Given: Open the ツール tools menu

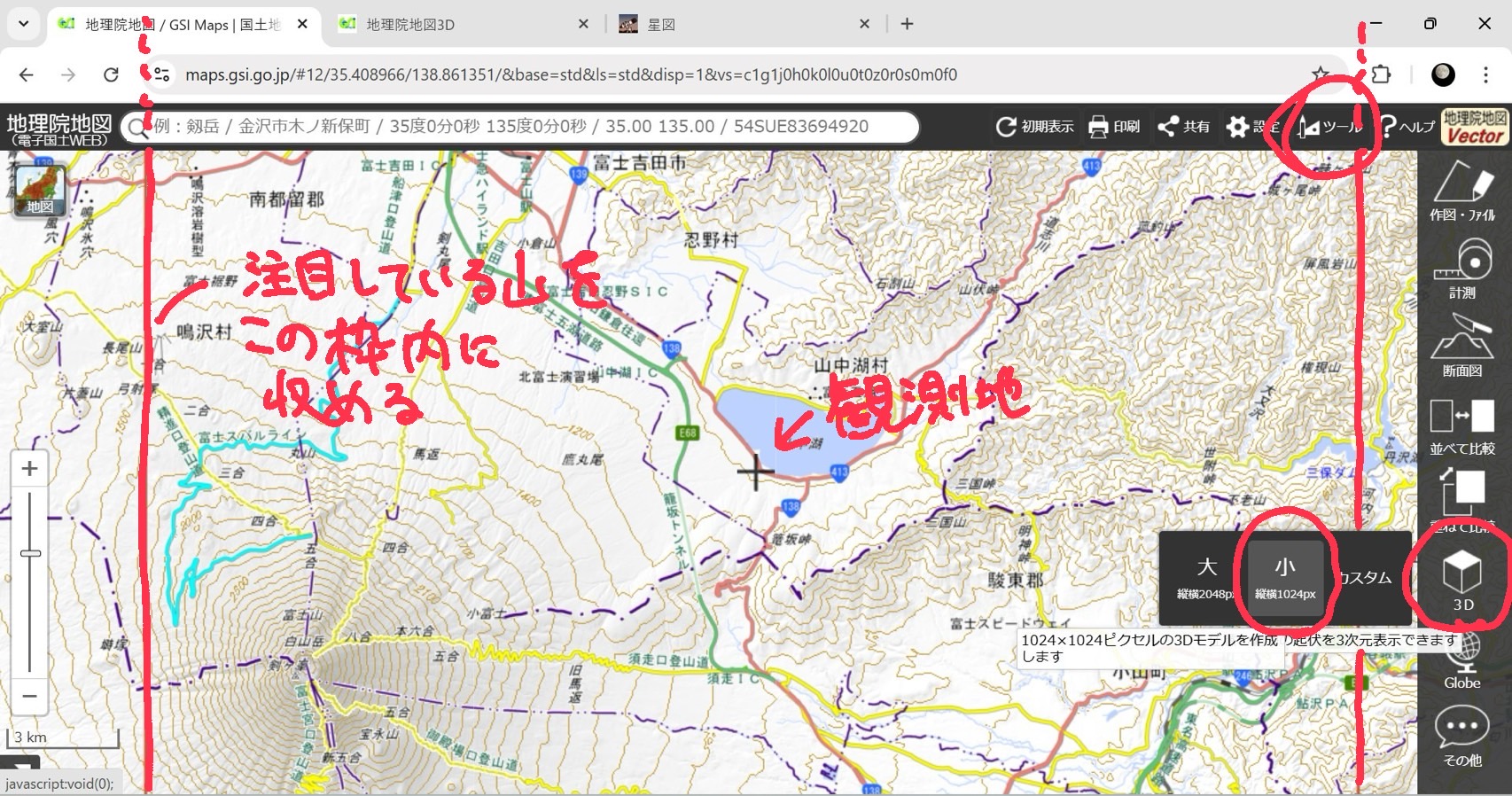Looking at the screenshot, I should [x=1329, y=127].
